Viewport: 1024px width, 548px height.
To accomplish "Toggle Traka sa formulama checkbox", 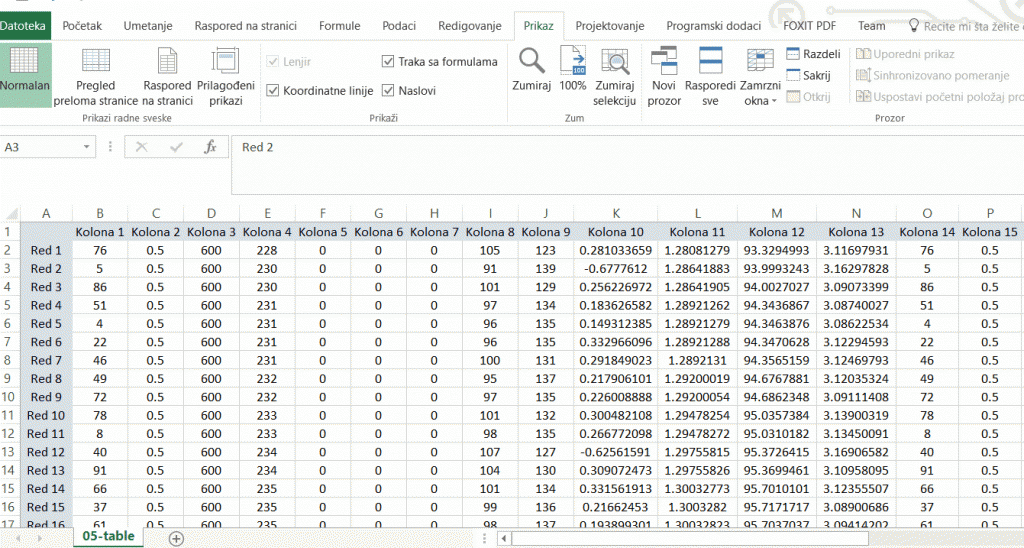I will click(388, 61).
